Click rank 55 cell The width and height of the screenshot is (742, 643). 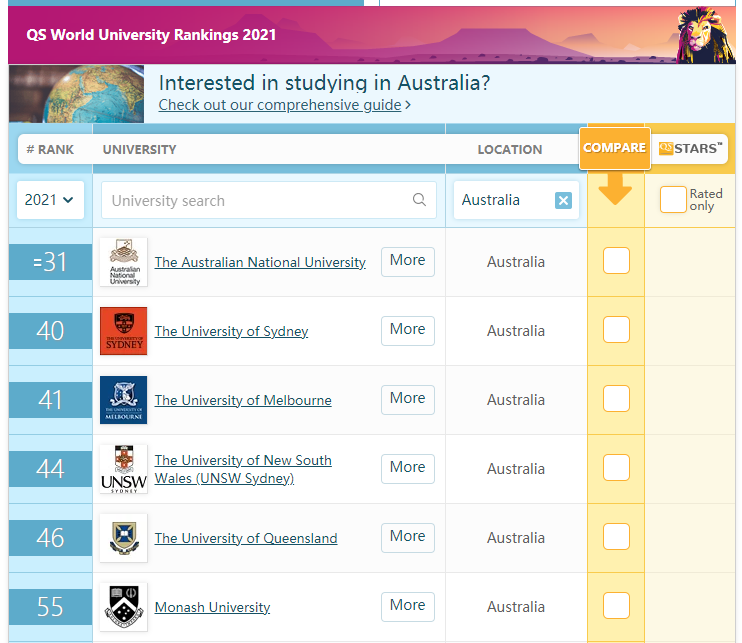(50, 607)
